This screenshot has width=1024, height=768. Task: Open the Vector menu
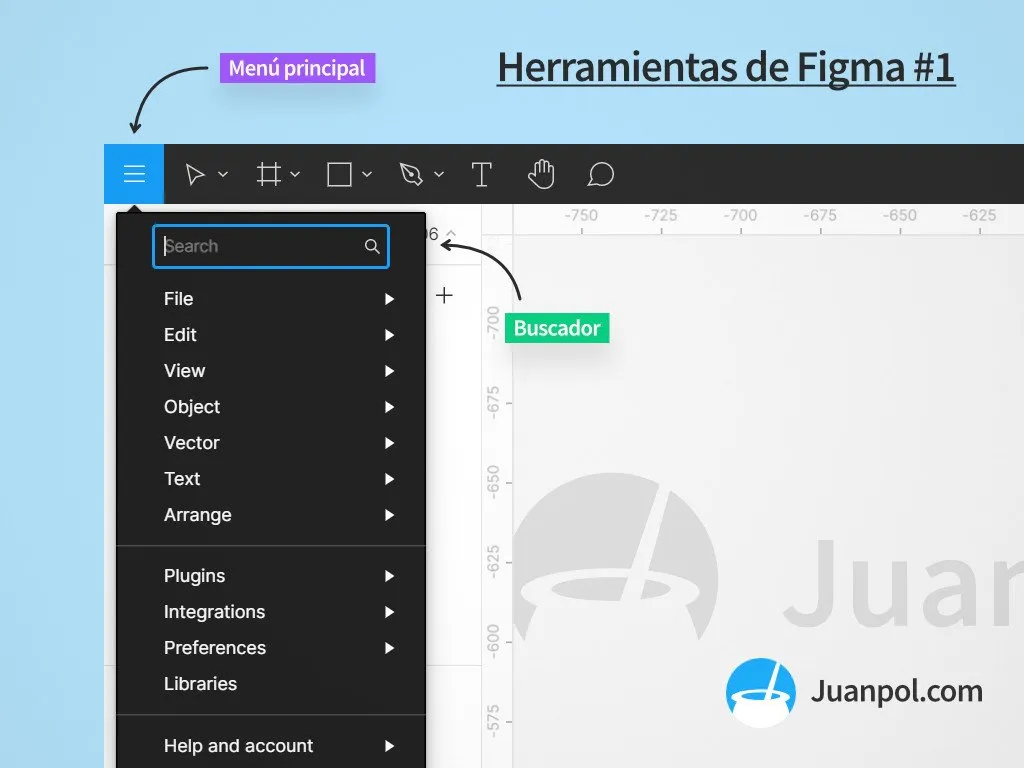(271, 443)
